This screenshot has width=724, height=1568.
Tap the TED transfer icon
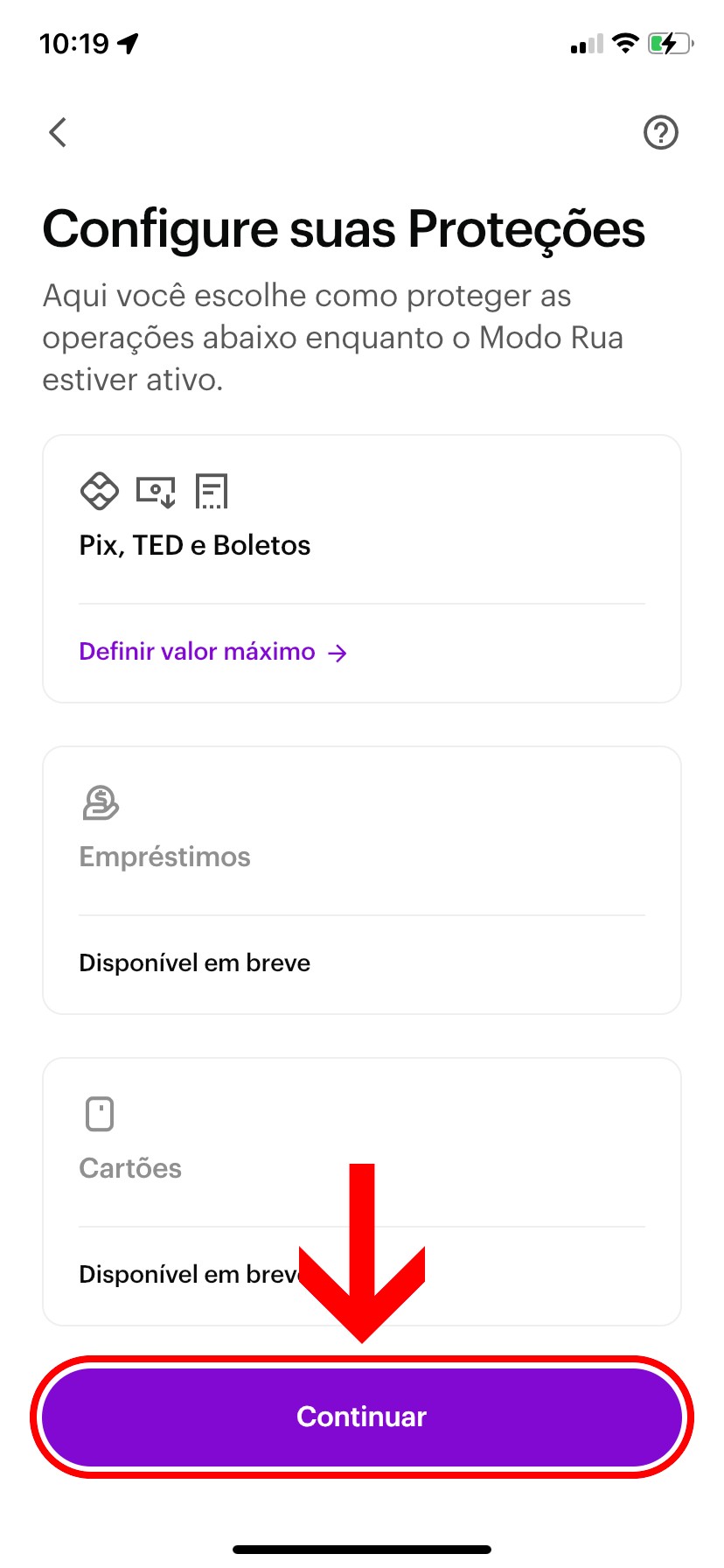click(x=156, y=492)
